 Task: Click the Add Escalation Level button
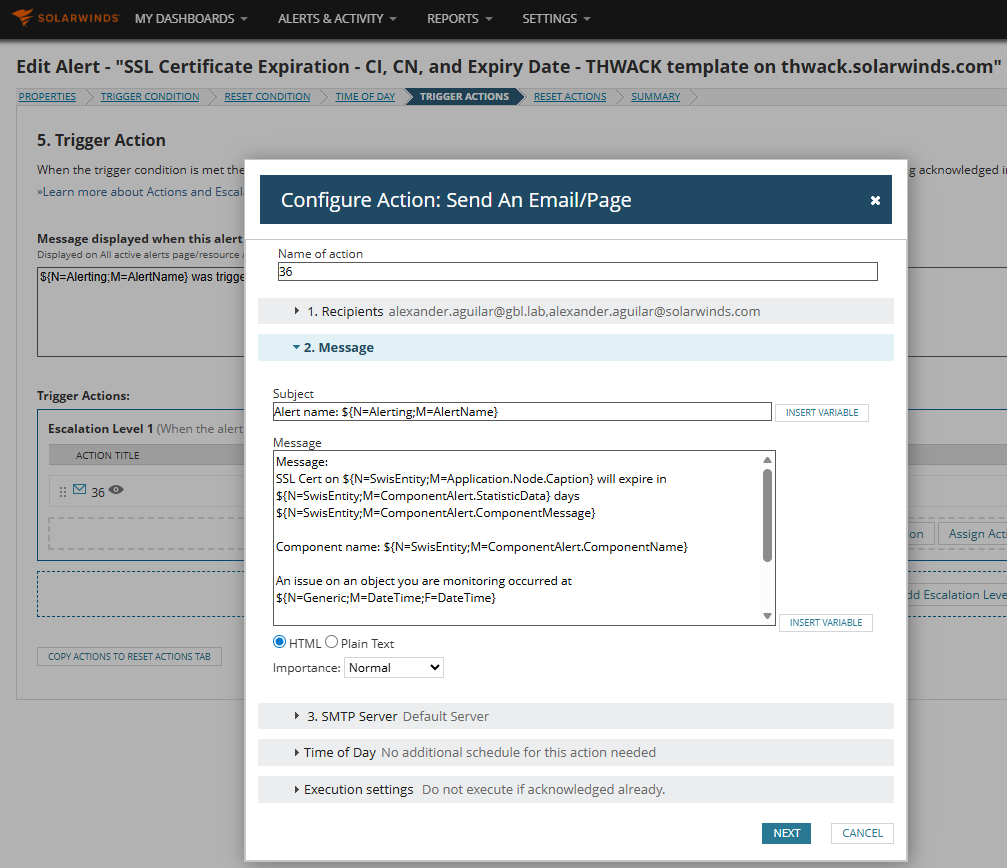coord(957,595)
